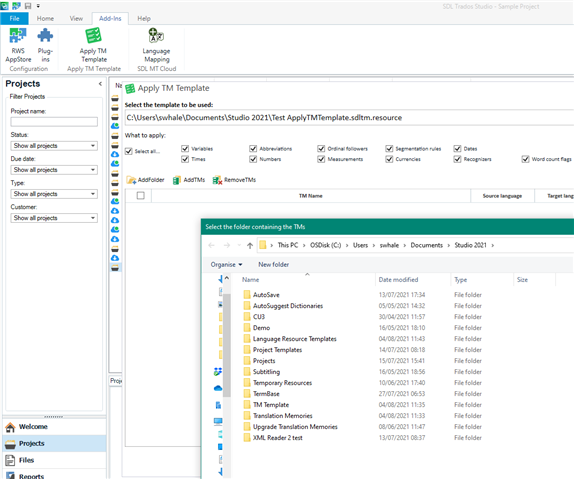Sort by Date modified column
Screen dimensions: 574x479
point(398,280)
